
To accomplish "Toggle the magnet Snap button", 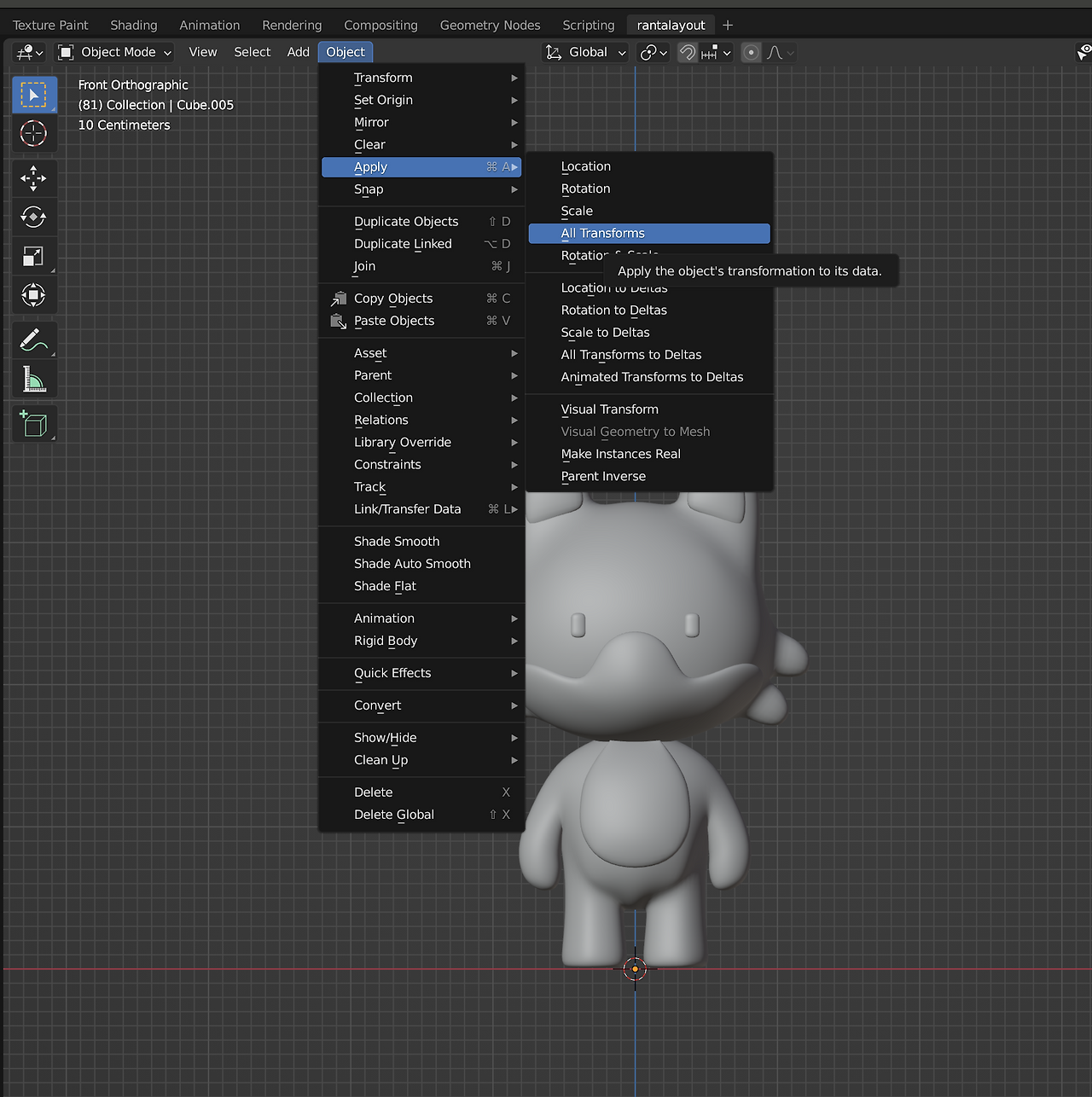I will tap(688, 53).
